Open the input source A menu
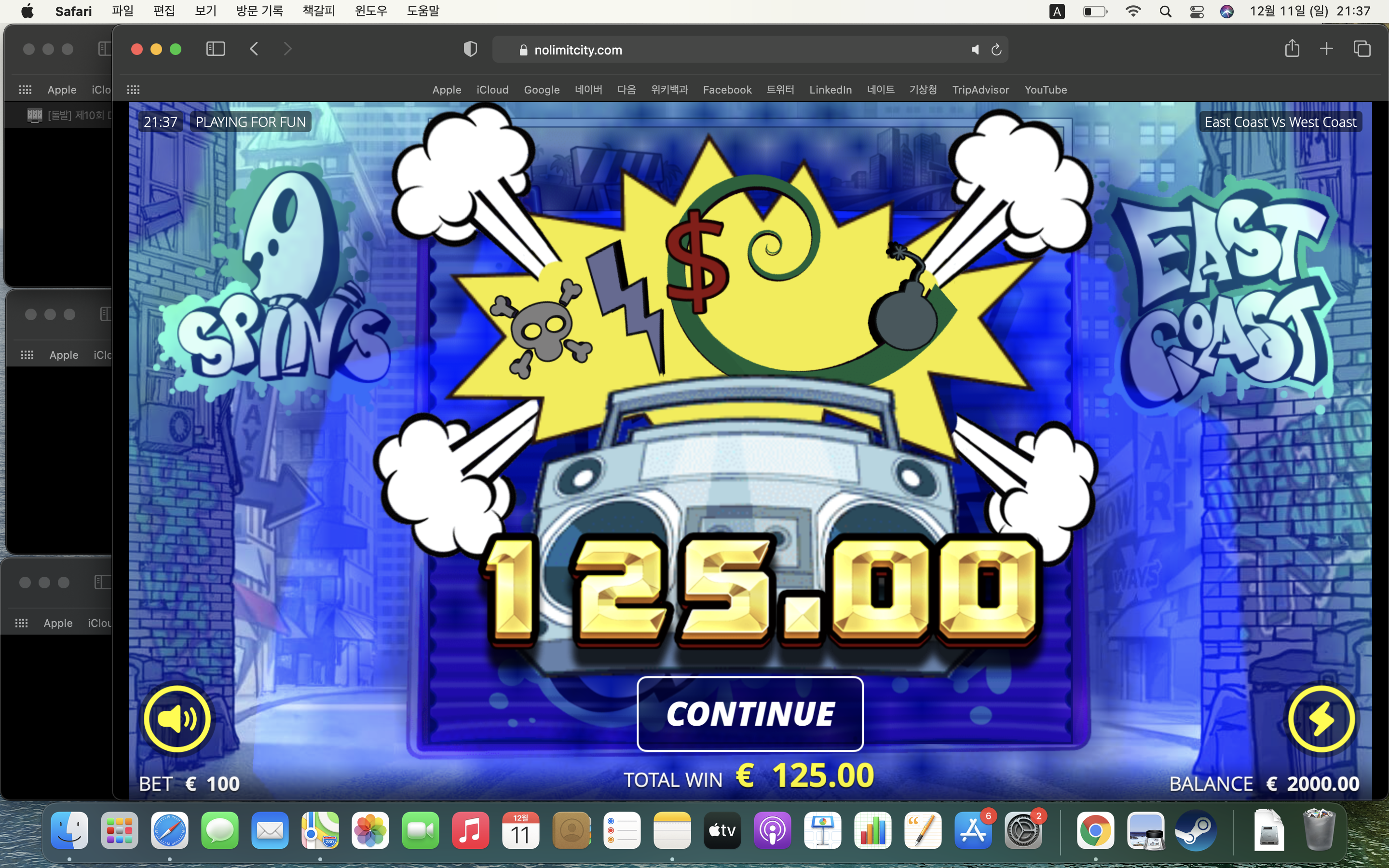The height and width of the screenshot is (868, 1389). (x=1057, y=12)
